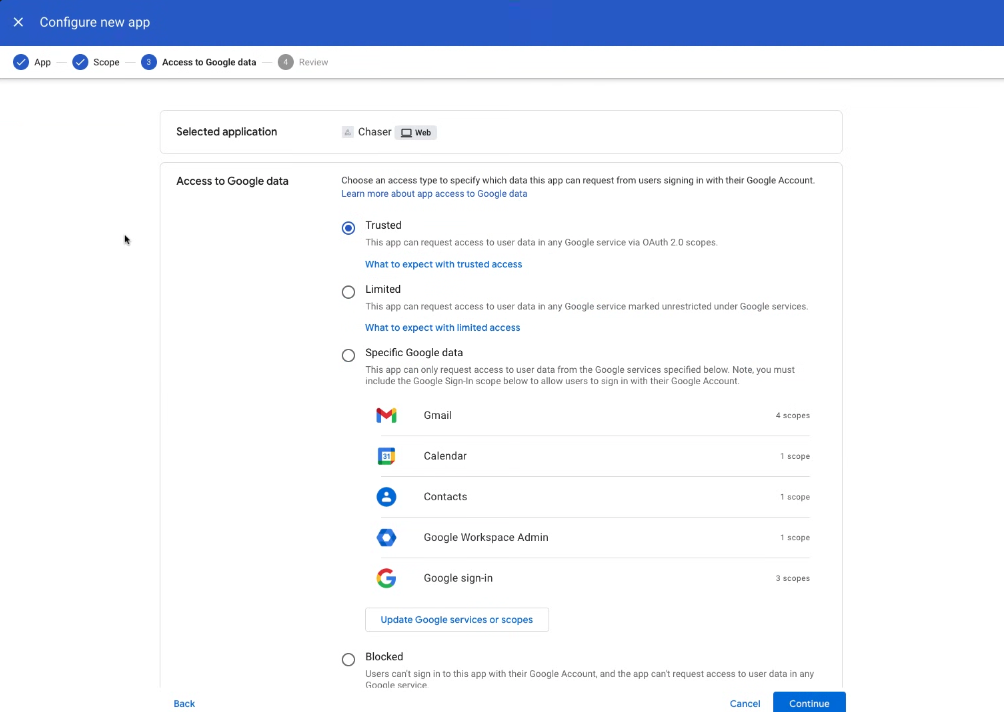1004x712 pixels.
Task: Go Back to the previous step
Action: pyautogui.click(x=184, y=703)
